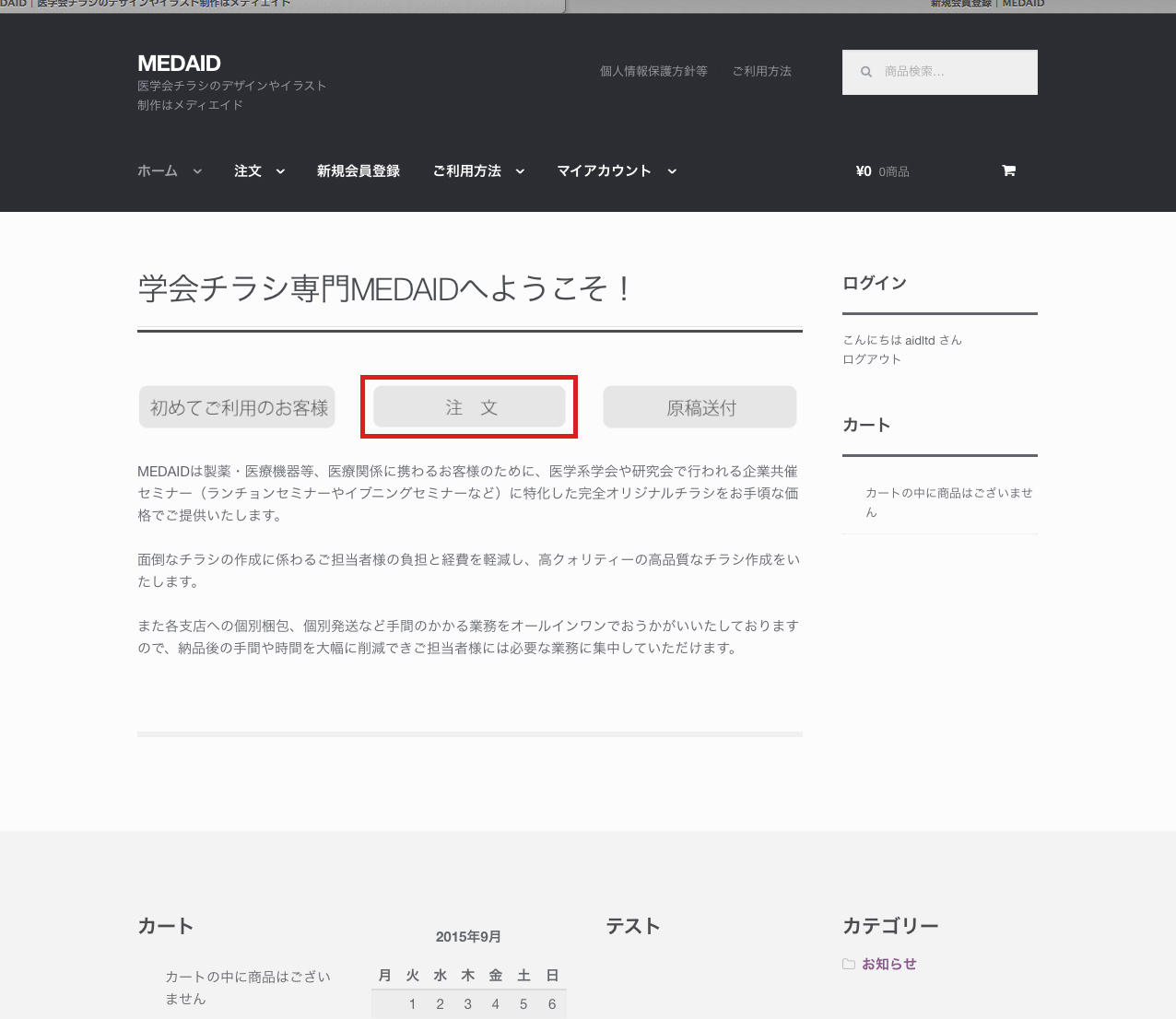Expand the ホーム menu chevron
This screenshot has width=1176, height=1019.
click(197, 171)
